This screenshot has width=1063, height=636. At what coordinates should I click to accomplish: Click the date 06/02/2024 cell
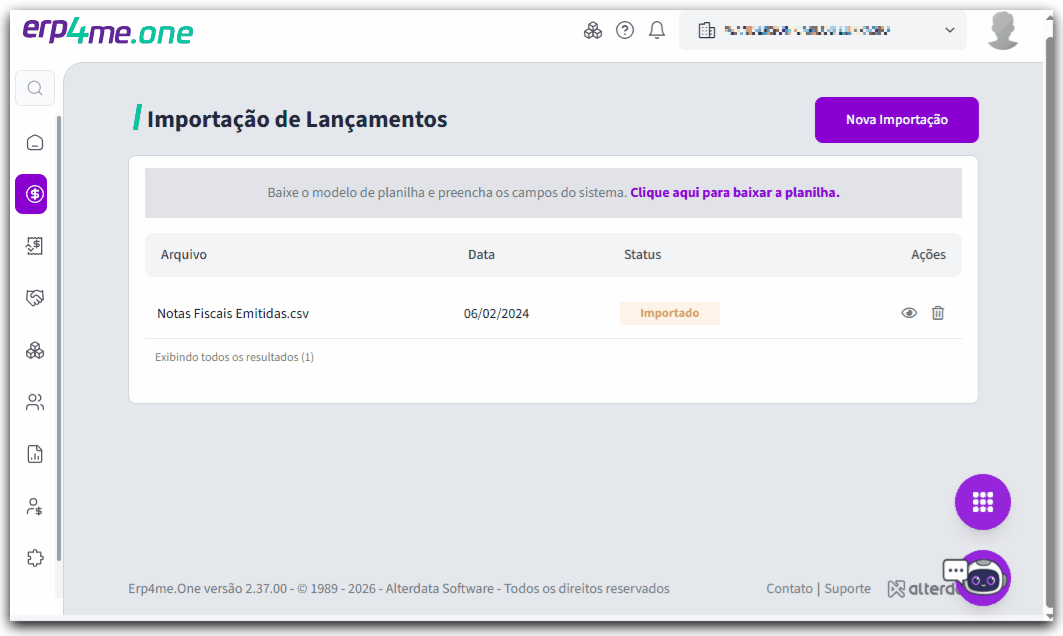click(x=496, y=313)
